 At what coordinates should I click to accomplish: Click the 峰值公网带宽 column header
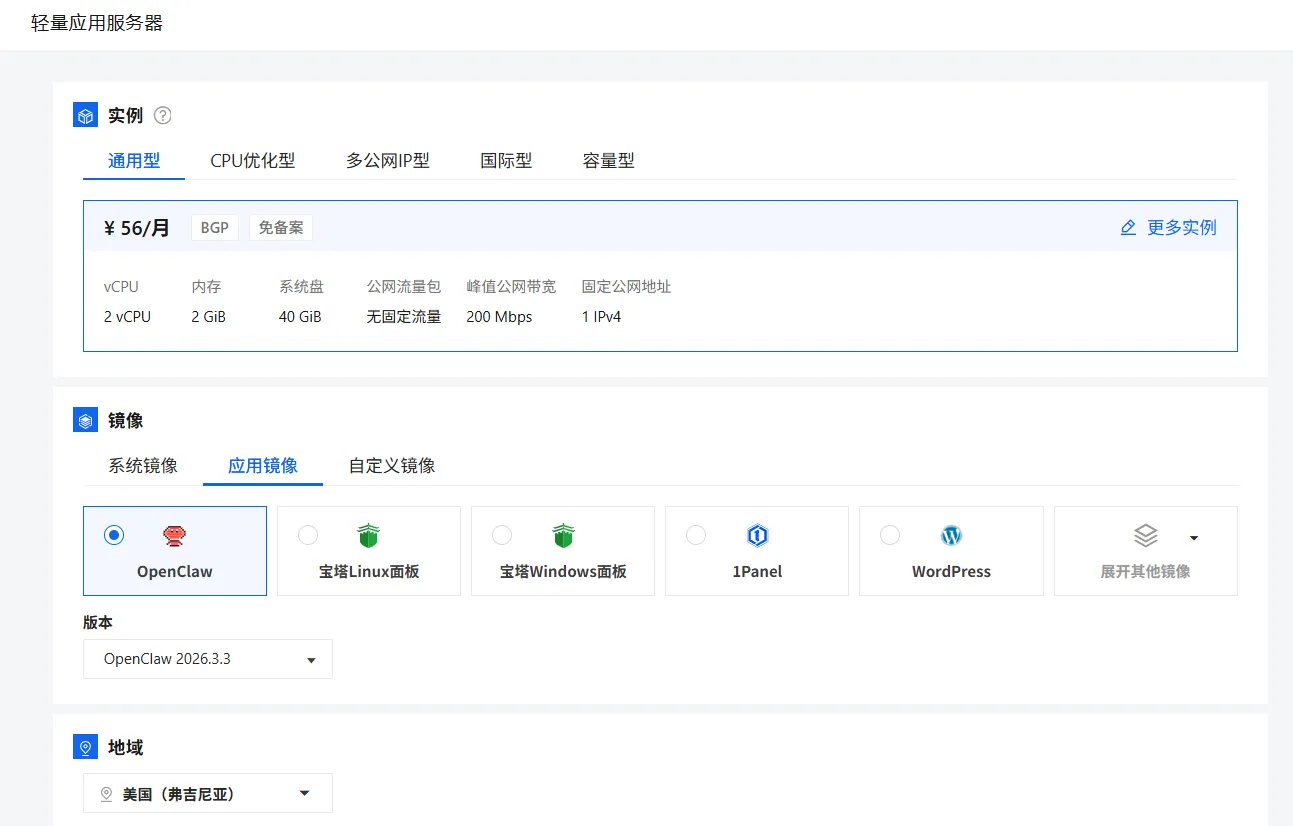click(511, 287)
